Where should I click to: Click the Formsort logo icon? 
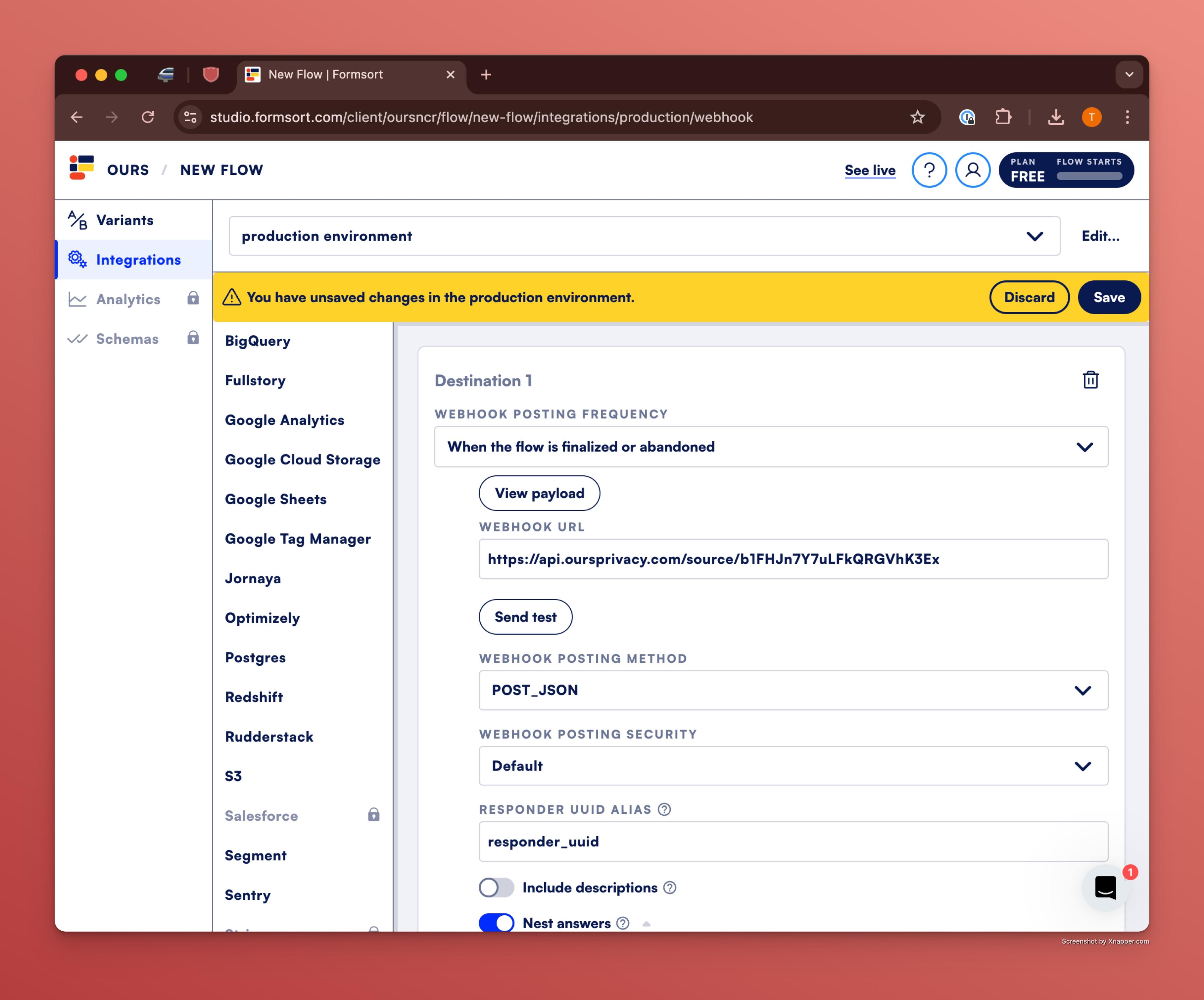coord(82,168)
